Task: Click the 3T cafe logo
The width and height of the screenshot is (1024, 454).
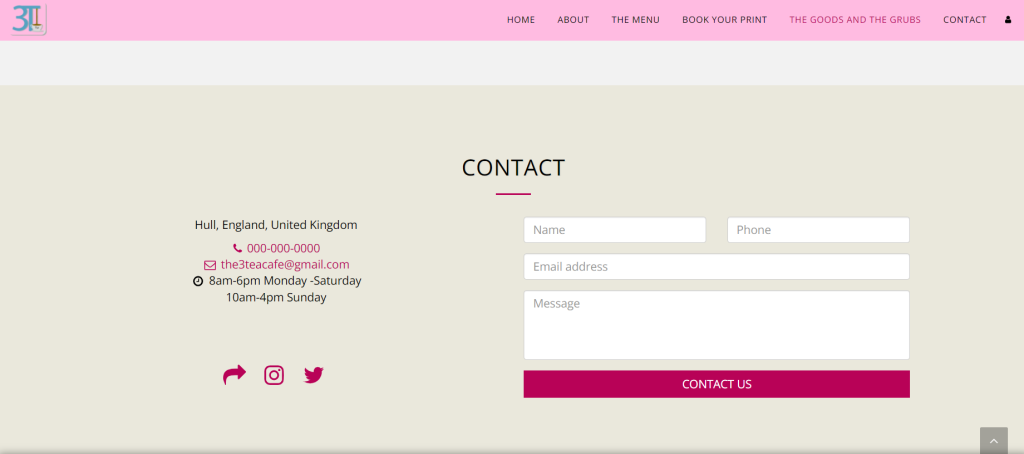Action: (29, 20)
